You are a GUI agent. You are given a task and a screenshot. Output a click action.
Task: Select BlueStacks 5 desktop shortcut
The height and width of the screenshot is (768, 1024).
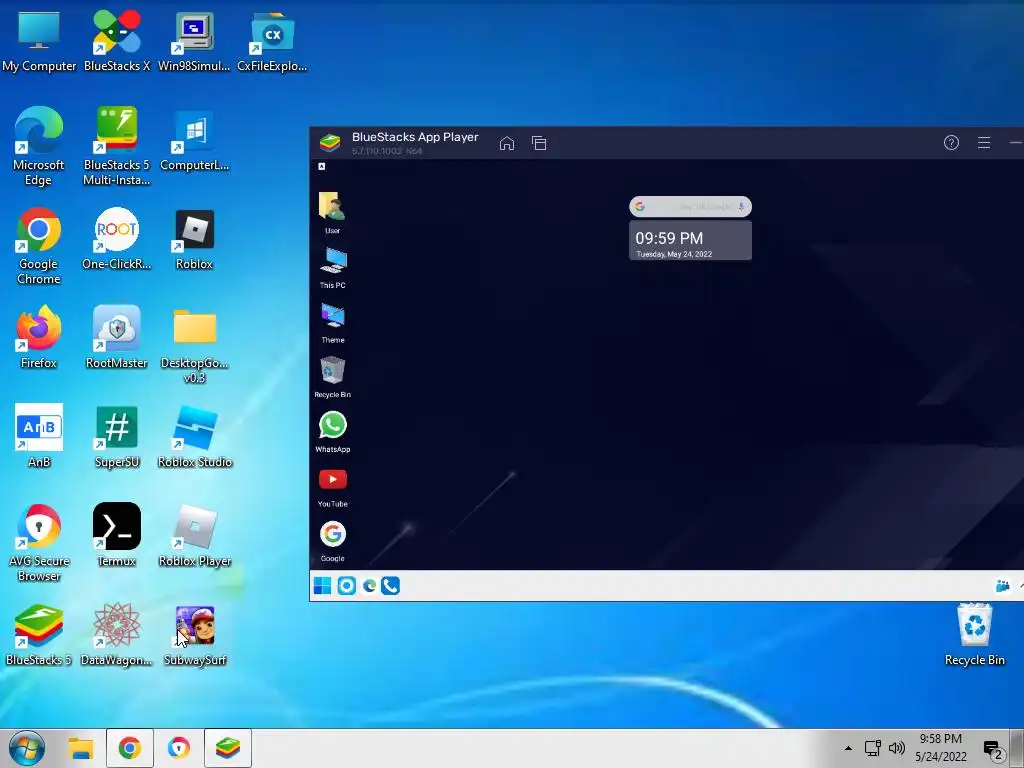tap(39, 635)
